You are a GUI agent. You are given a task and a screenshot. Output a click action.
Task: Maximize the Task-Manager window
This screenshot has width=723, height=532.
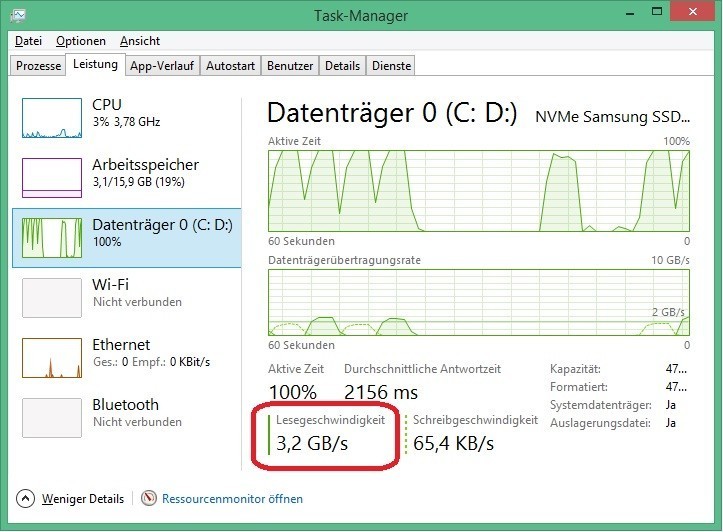(x=657, y=12)
